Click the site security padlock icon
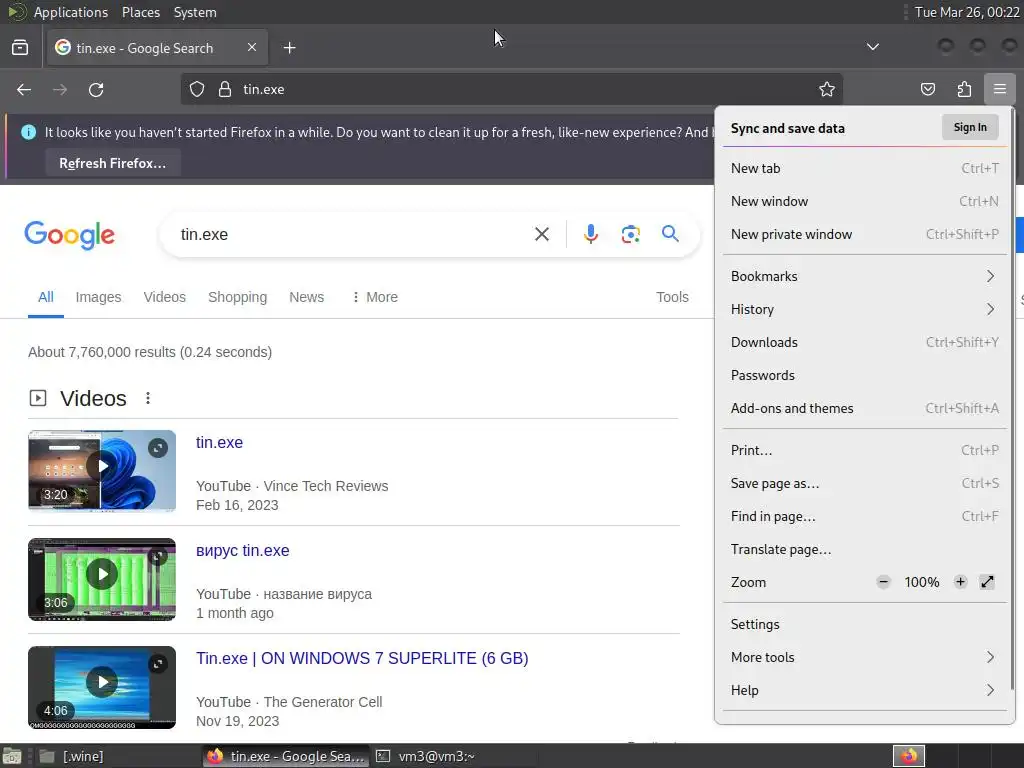The height and width of the screenshot is (768, 1024). pos(225,89)
